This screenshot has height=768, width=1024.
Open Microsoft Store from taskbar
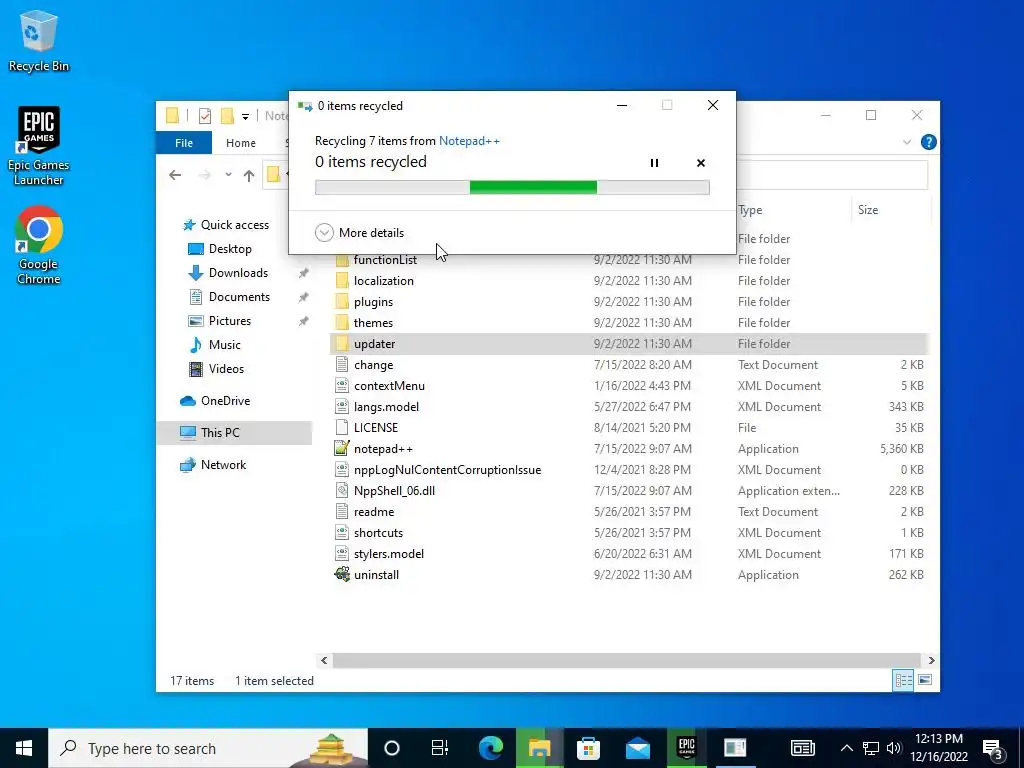[588, 748]
